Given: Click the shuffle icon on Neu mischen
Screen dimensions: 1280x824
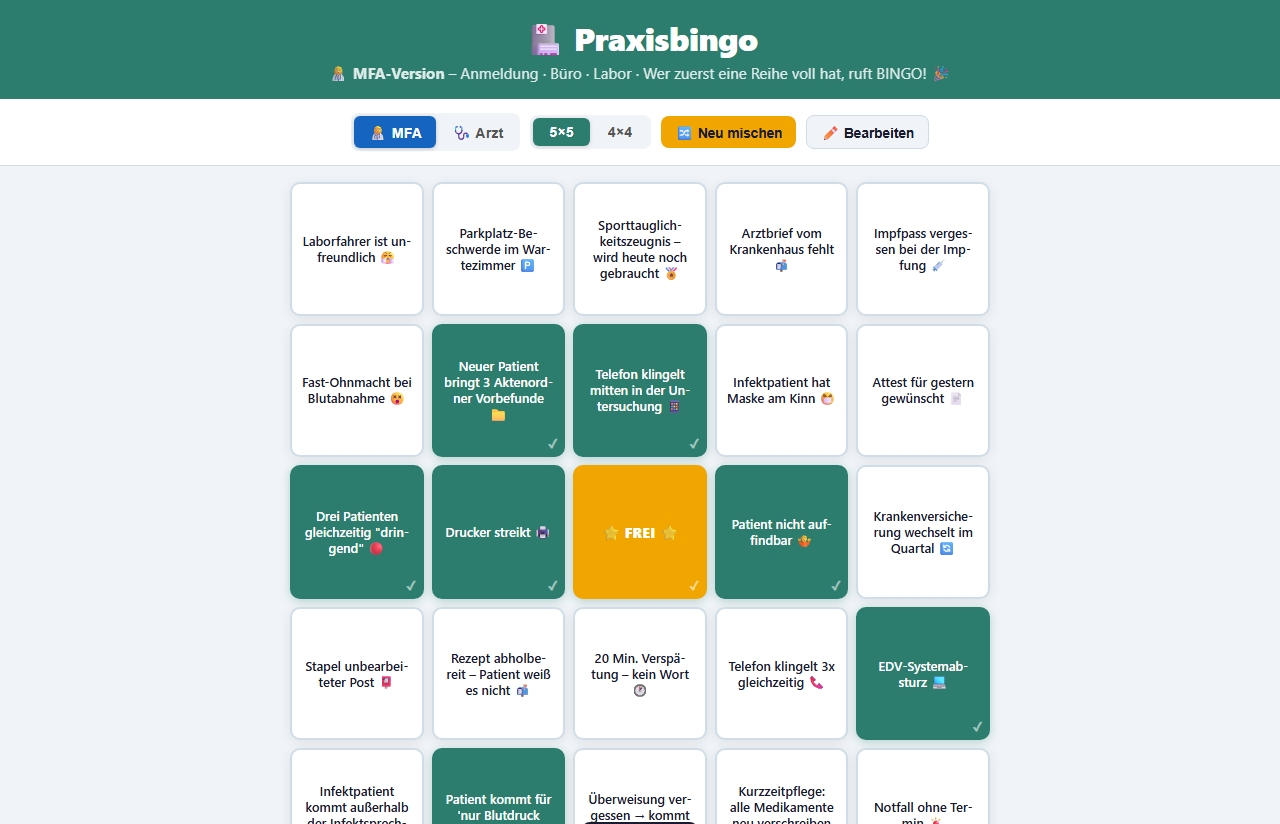Looking at the screenshot, I should (x=684, y=133).
